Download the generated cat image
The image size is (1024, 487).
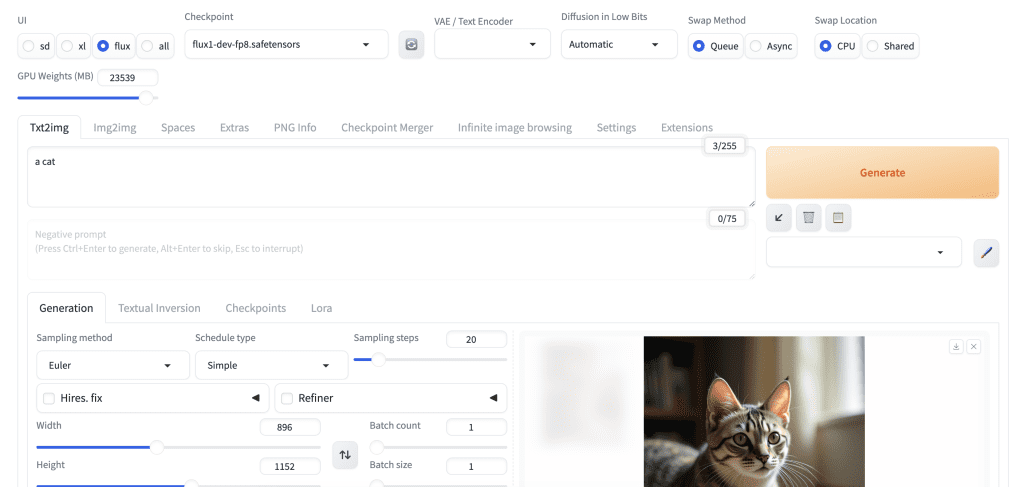[x=956, y=347]
